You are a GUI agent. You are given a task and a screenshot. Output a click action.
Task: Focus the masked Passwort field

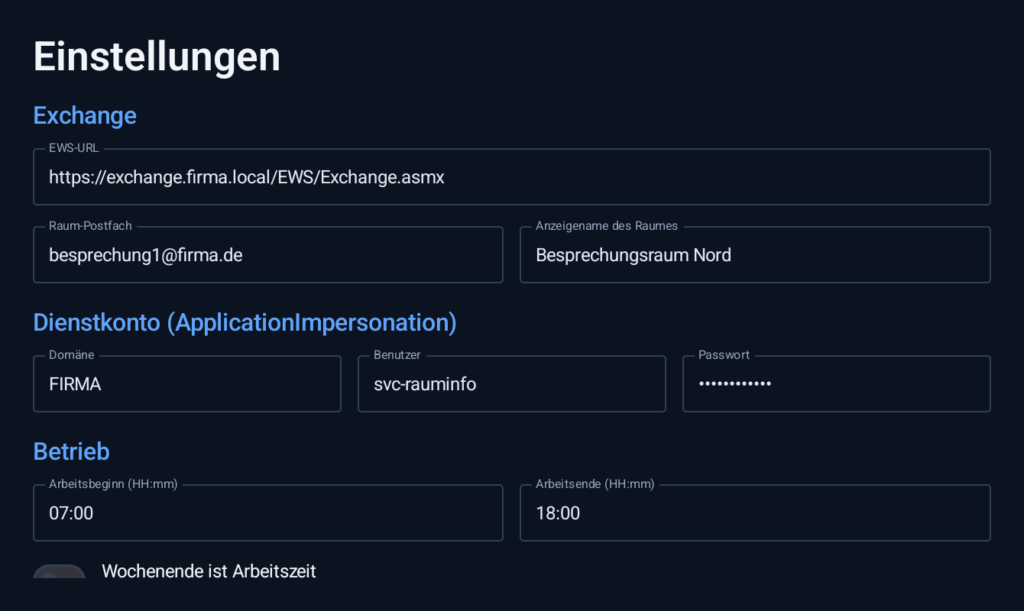837,384
